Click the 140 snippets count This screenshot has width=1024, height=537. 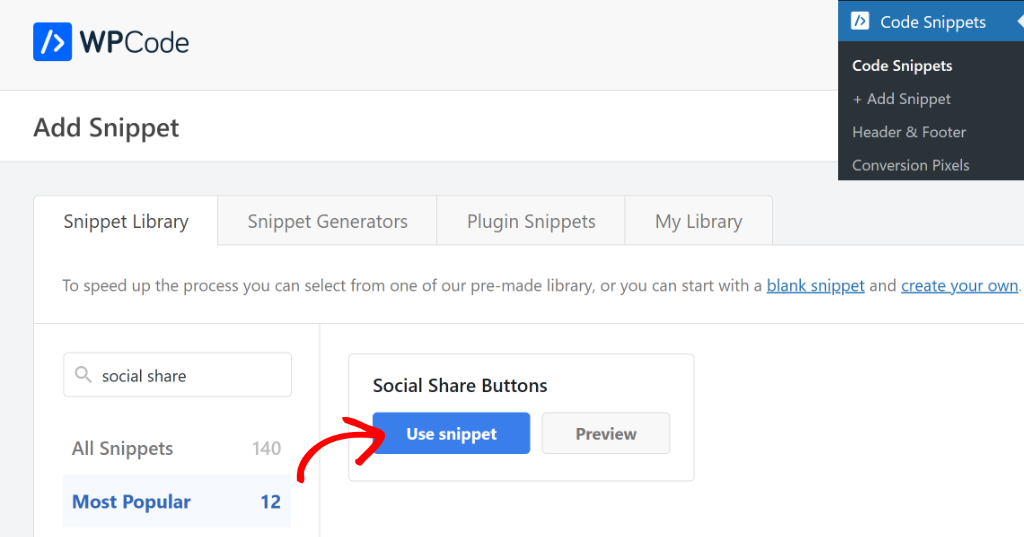pos(266,448)
